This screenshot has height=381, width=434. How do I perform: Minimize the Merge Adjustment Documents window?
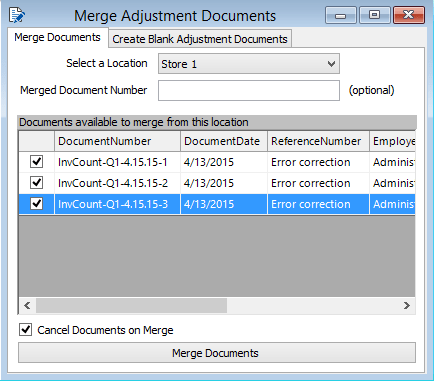pos(340,15)
